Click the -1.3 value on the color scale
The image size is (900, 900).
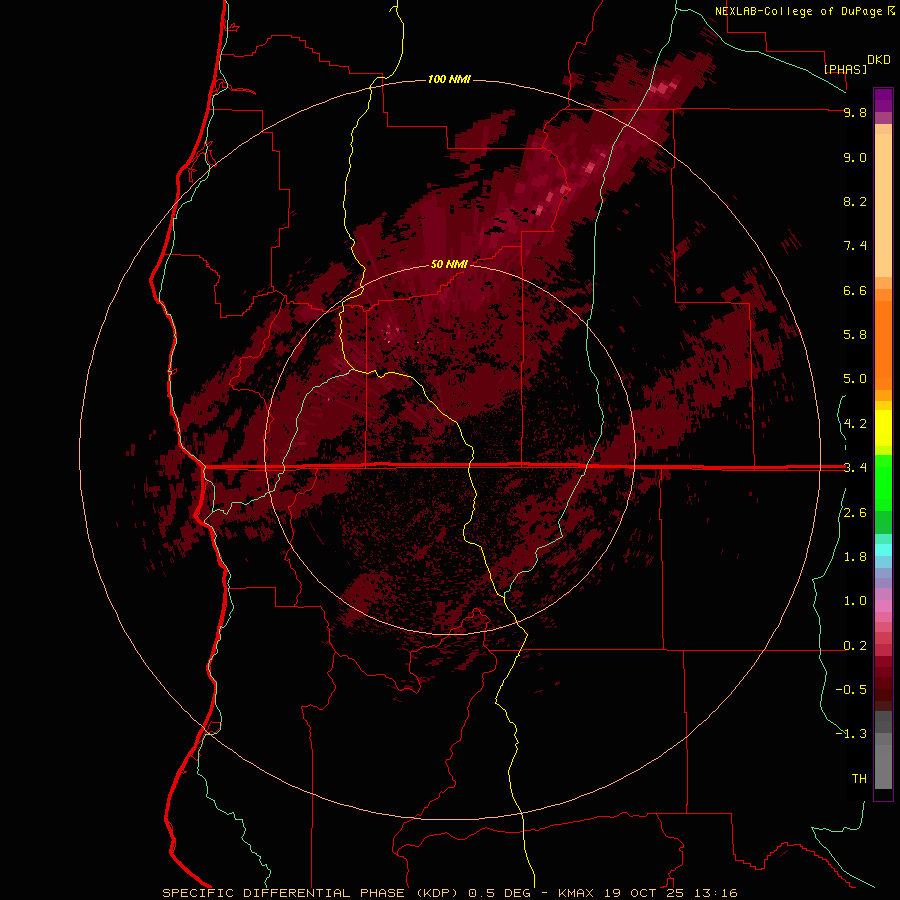pyautogui.click(x=851, y=734)
